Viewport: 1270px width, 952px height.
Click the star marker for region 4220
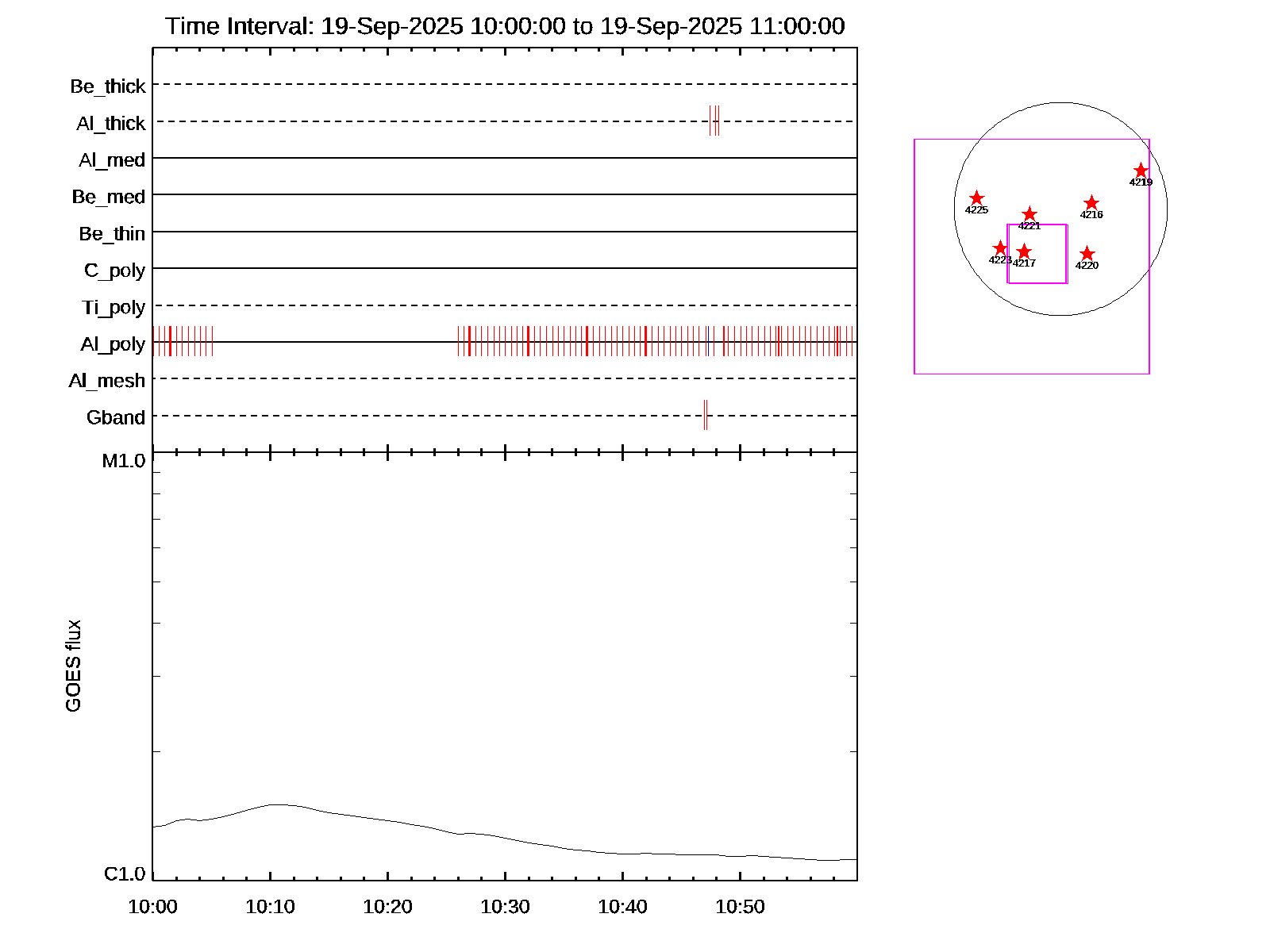tap(1087, 254)
